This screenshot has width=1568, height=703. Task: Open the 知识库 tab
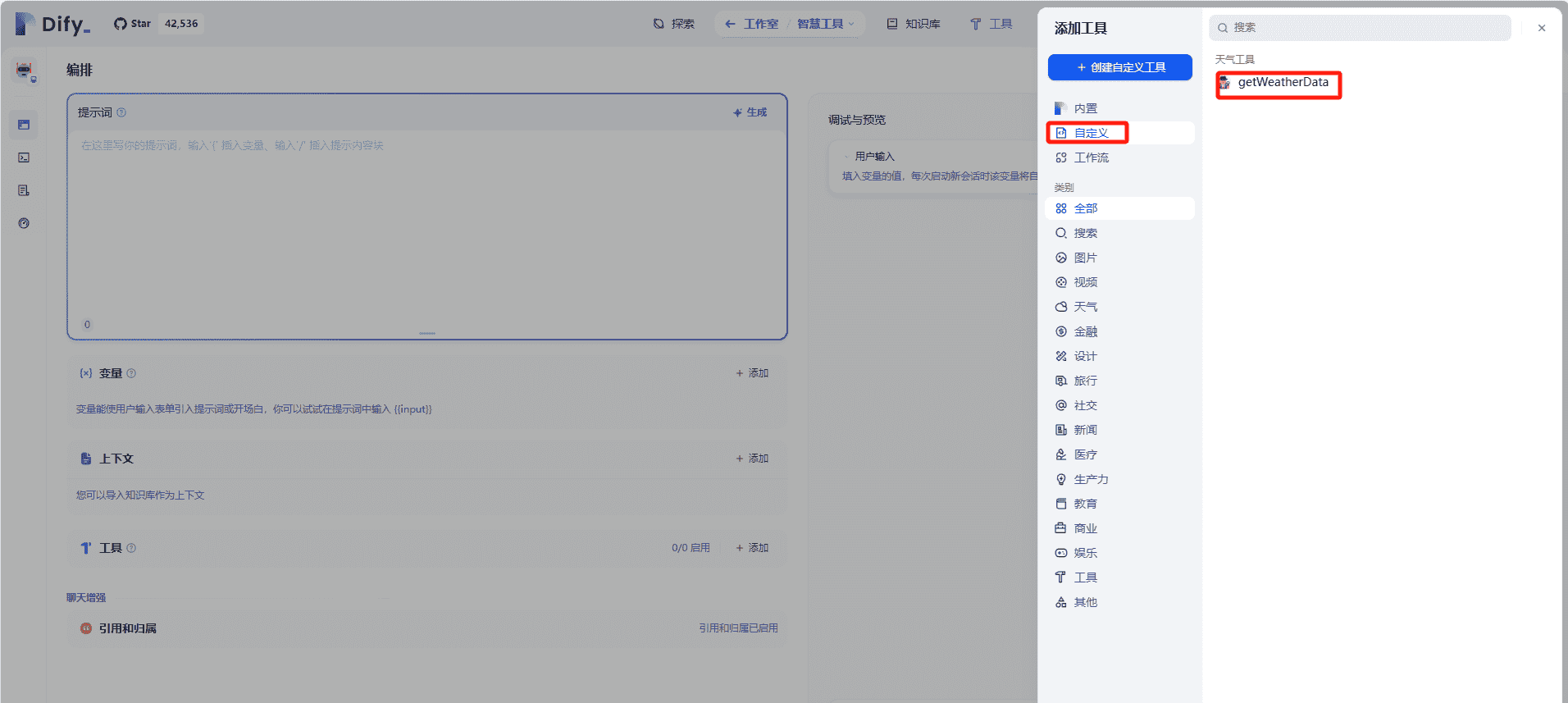[914, 24]
